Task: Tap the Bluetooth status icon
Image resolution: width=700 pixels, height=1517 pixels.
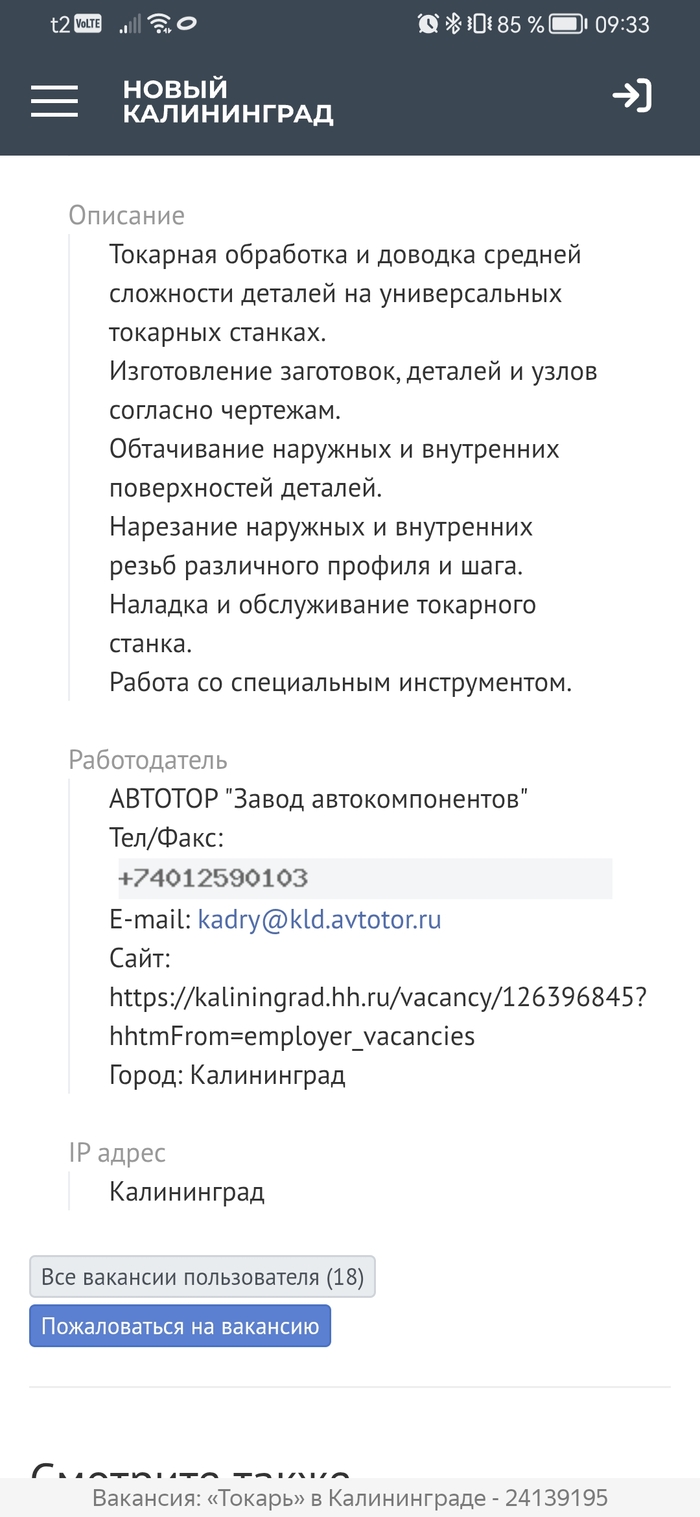Action: tap(452, 24)
